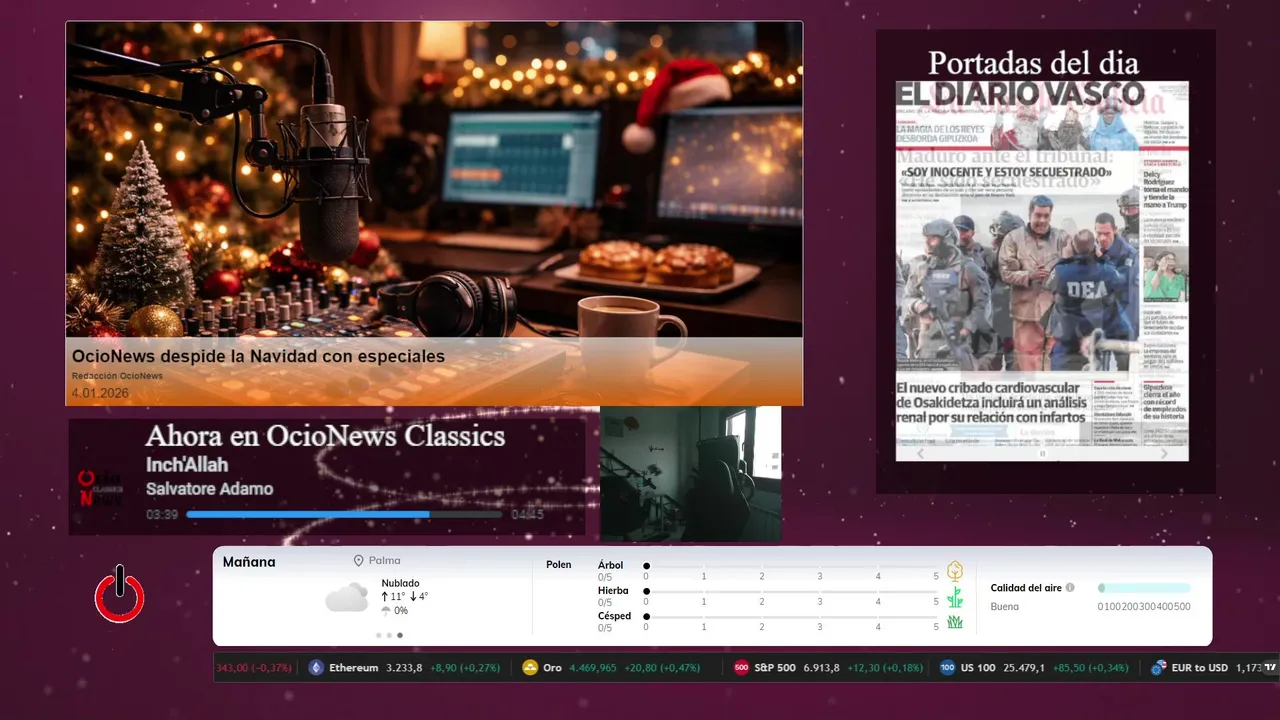Click the Césped pollen level slider
The height and width of the screenshot is (720, 1280).
click(791, 617)
